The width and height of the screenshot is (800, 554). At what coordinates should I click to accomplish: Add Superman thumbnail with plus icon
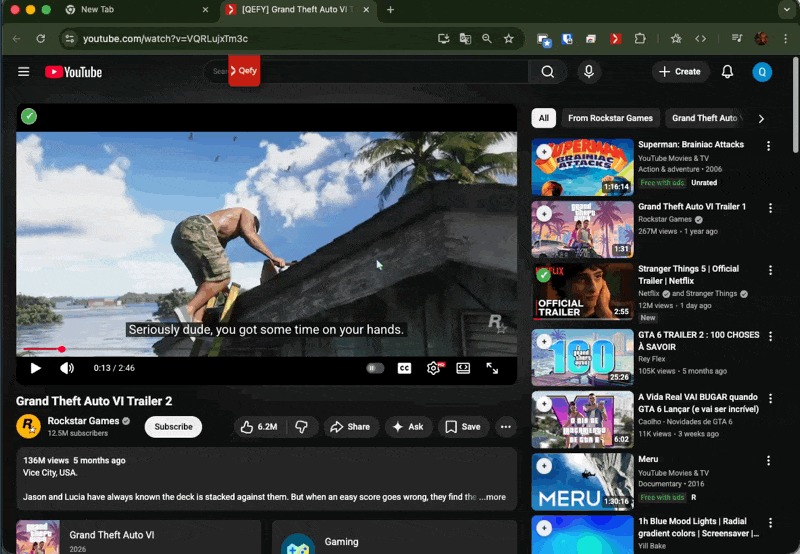pyautogui.click(x=544, y=152)
